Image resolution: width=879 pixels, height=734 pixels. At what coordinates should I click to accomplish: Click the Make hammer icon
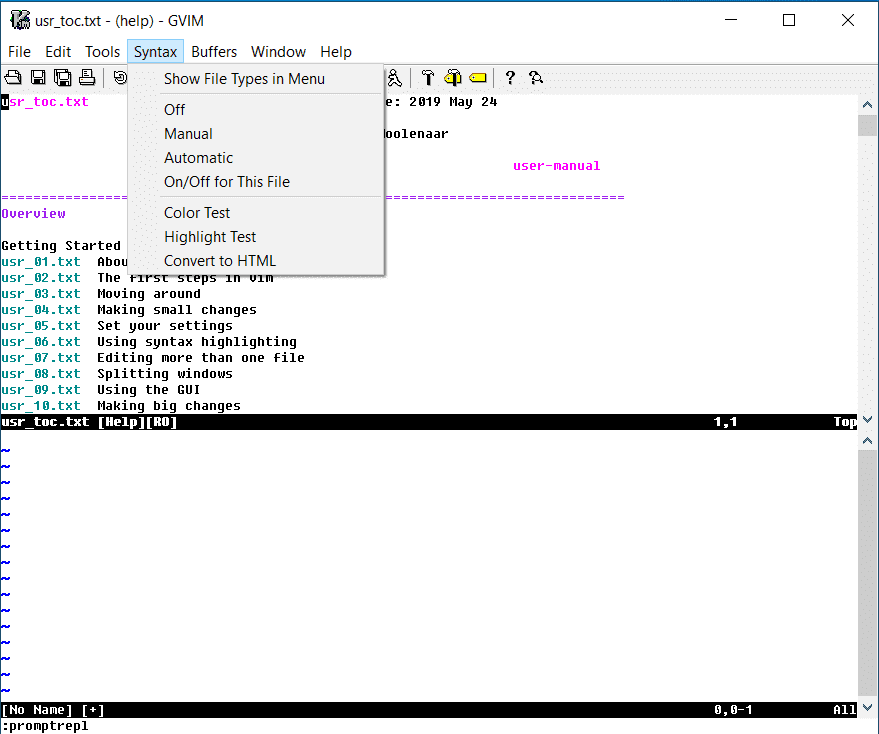point(428,77)
